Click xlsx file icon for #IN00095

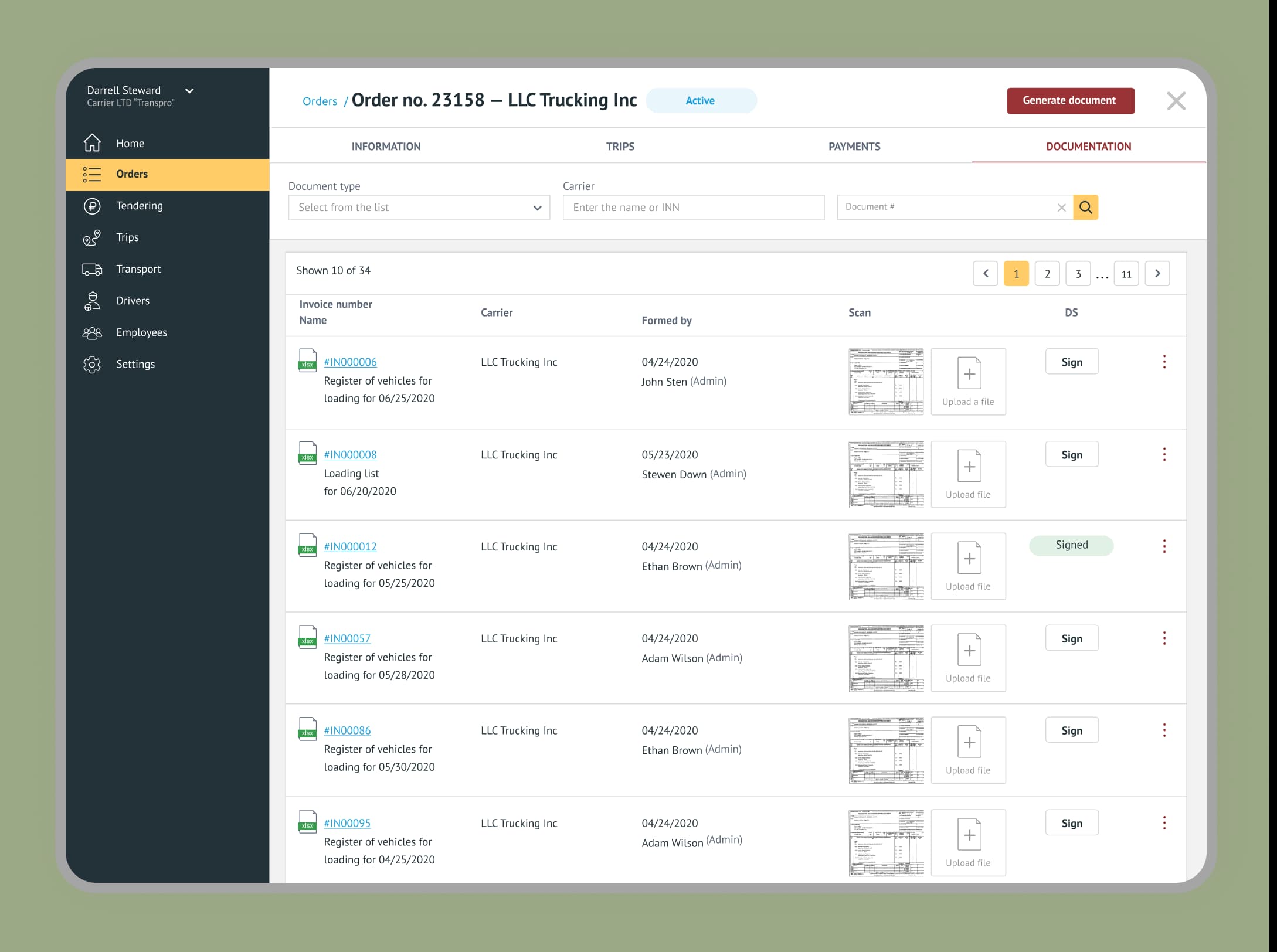(x=307, y=821)
